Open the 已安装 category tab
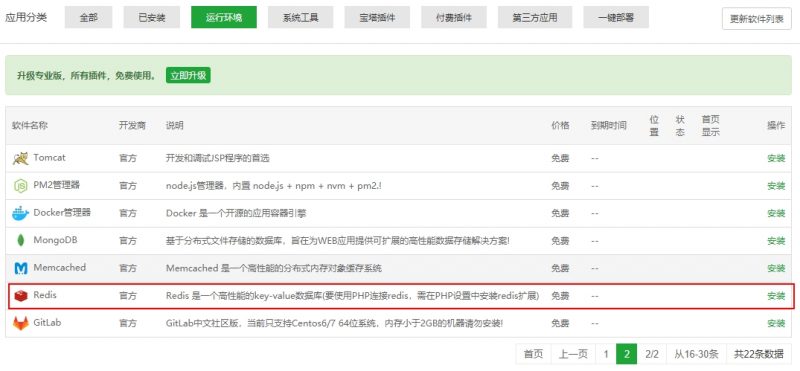 [152, 17]
